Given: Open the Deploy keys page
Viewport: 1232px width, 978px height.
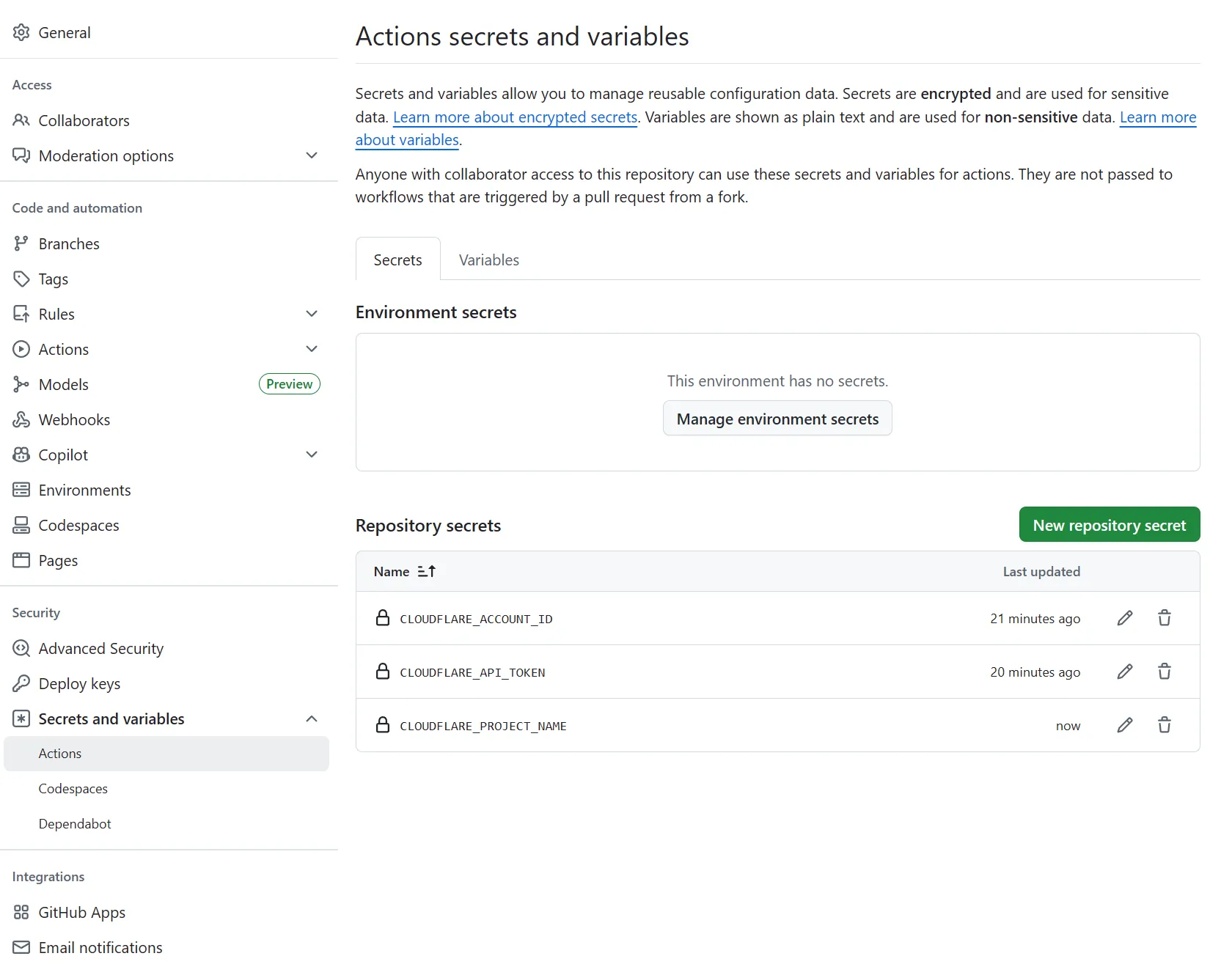Looking at the screenshot, I should coord(79,683).
